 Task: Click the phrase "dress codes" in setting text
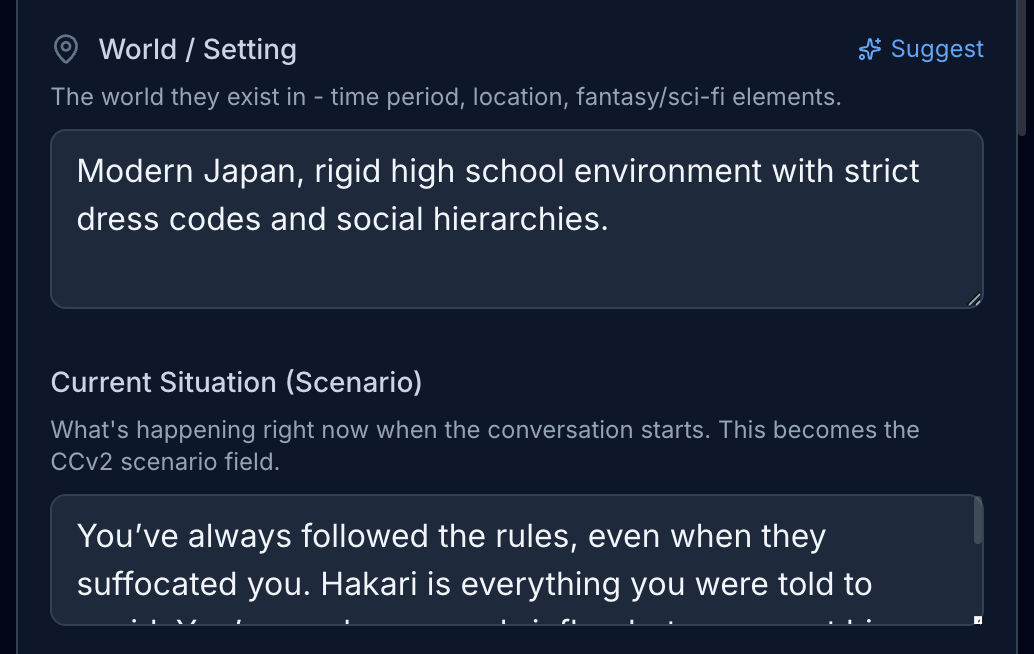tap(169, 219)
